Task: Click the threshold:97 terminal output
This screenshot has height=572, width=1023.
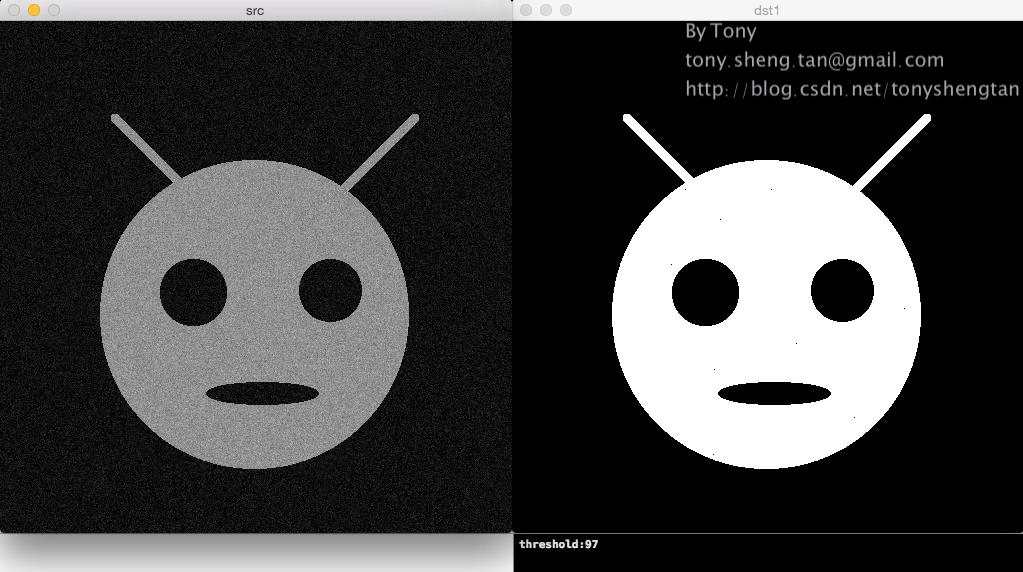Action: coord(558,544)
